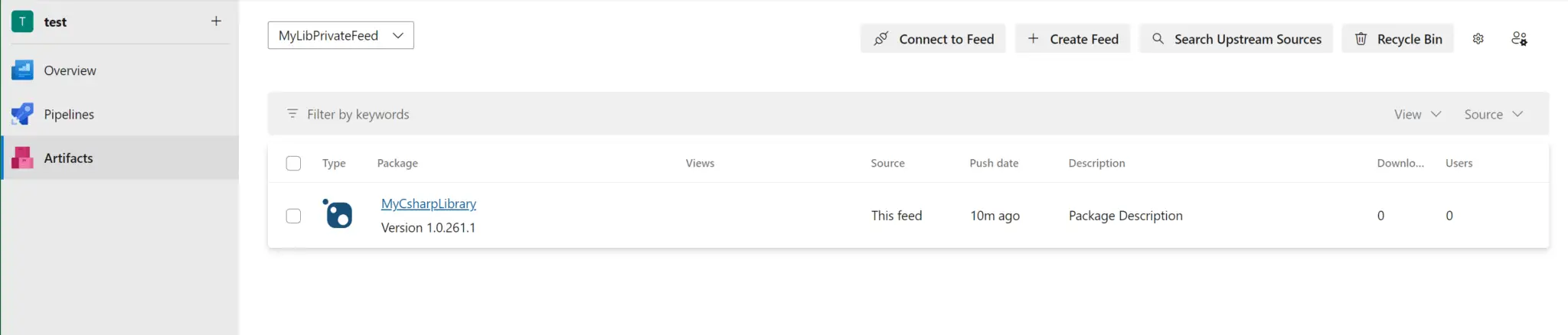This screenshot has width=1568, height=335.
Task: Click the Create Feed button
Action: coord(1073,39)
